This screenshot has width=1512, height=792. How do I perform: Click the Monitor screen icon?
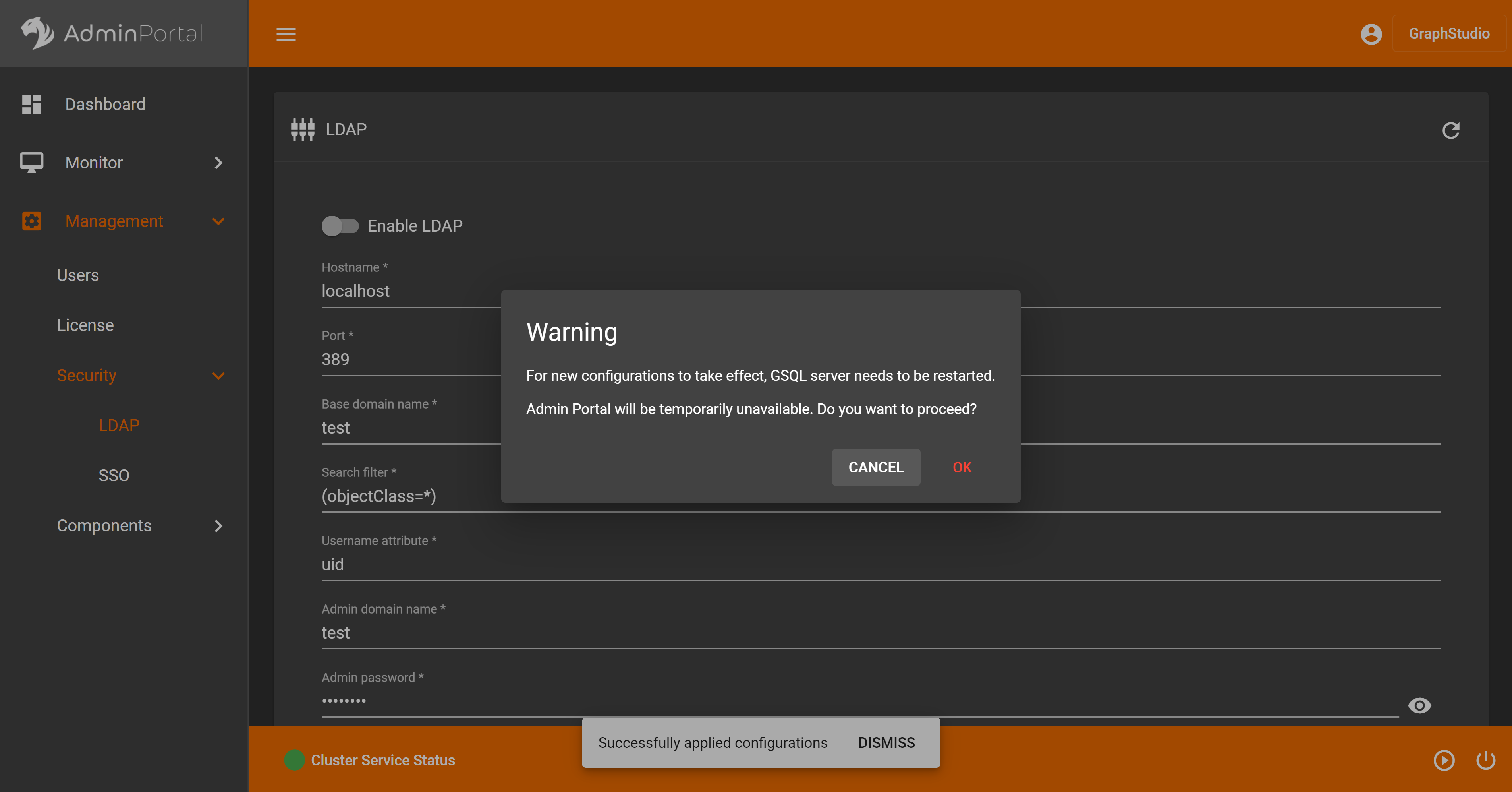coord(32,163)
